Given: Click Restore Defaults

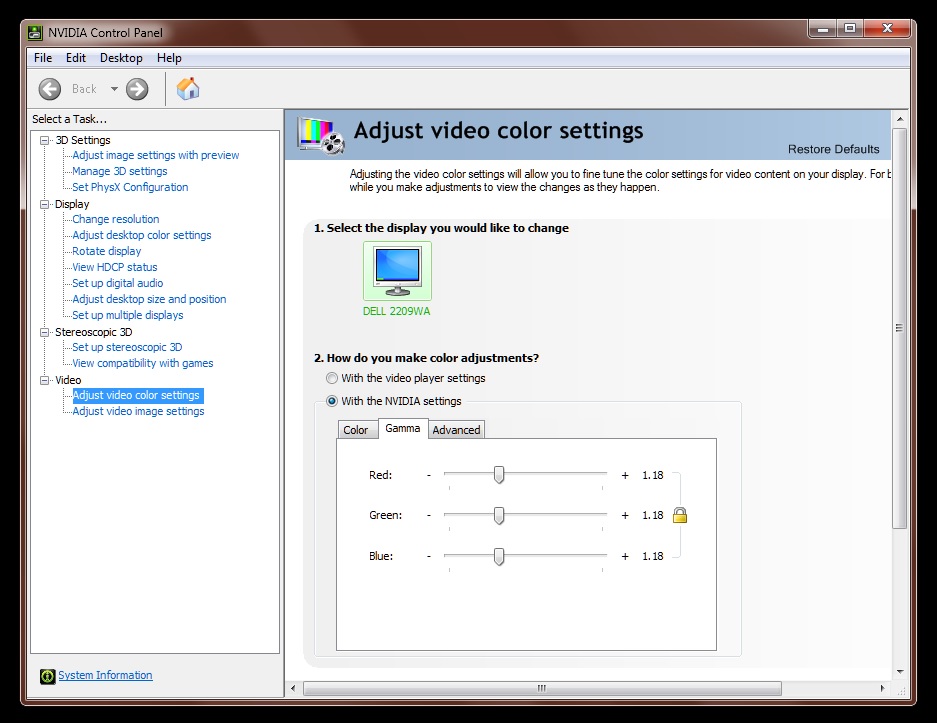Looking at the screenshot, I should pyautogui.click(x=834, y=149).
